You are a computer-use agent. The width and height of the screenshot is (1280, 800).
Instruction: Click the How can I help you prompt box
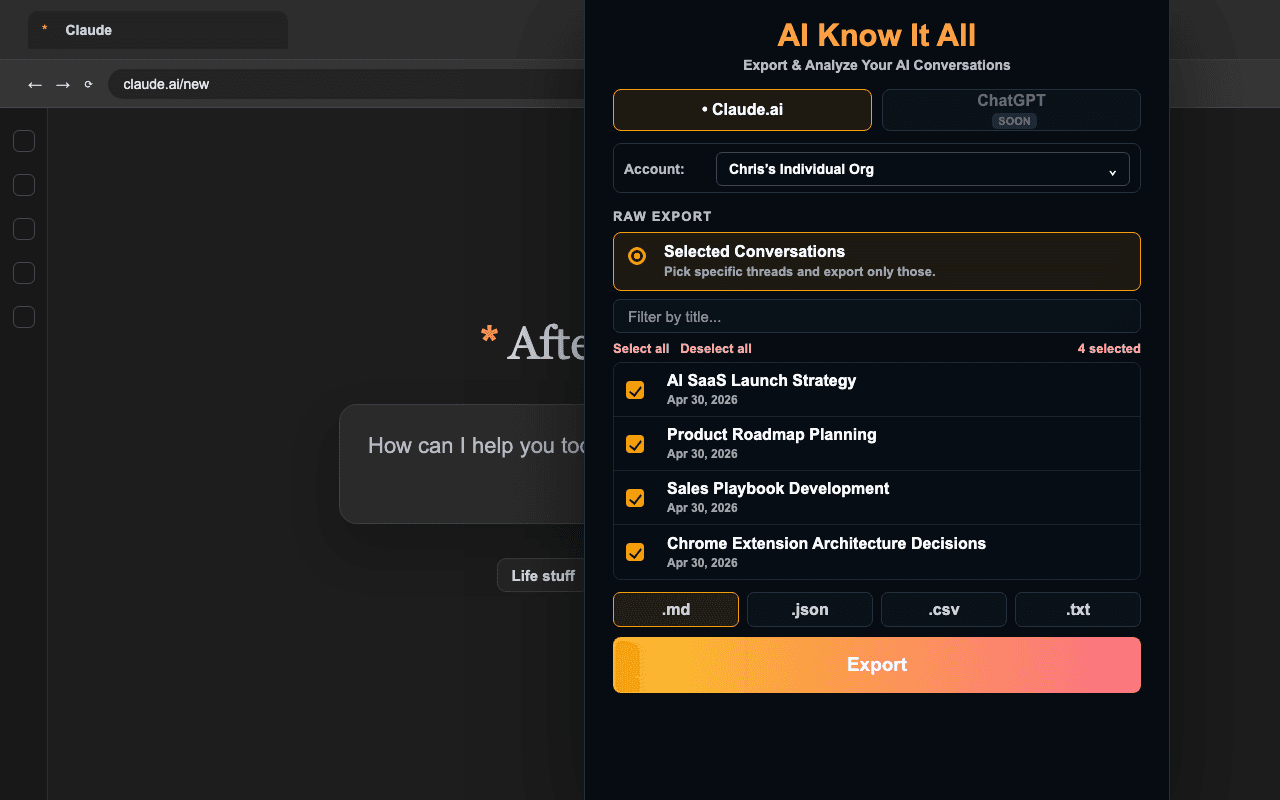click(462, 464)
